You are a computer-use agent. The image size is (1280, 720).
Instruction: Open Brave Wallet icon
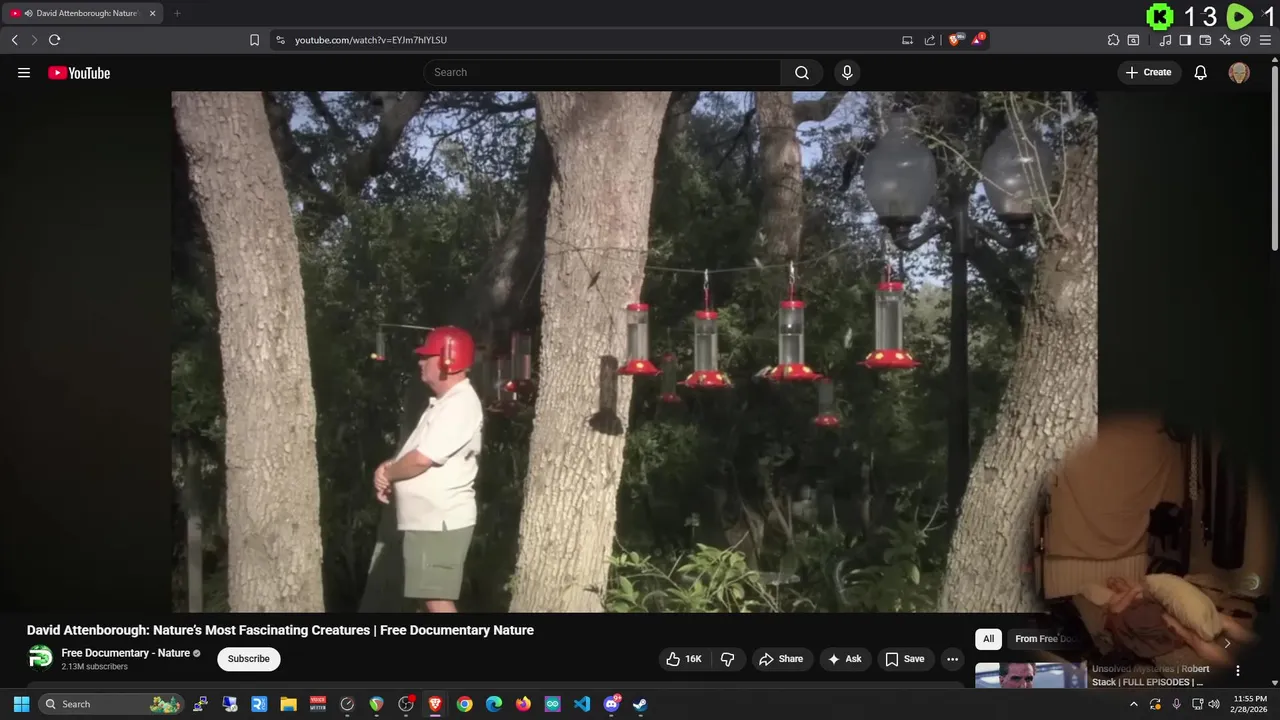pos(1205,40)
